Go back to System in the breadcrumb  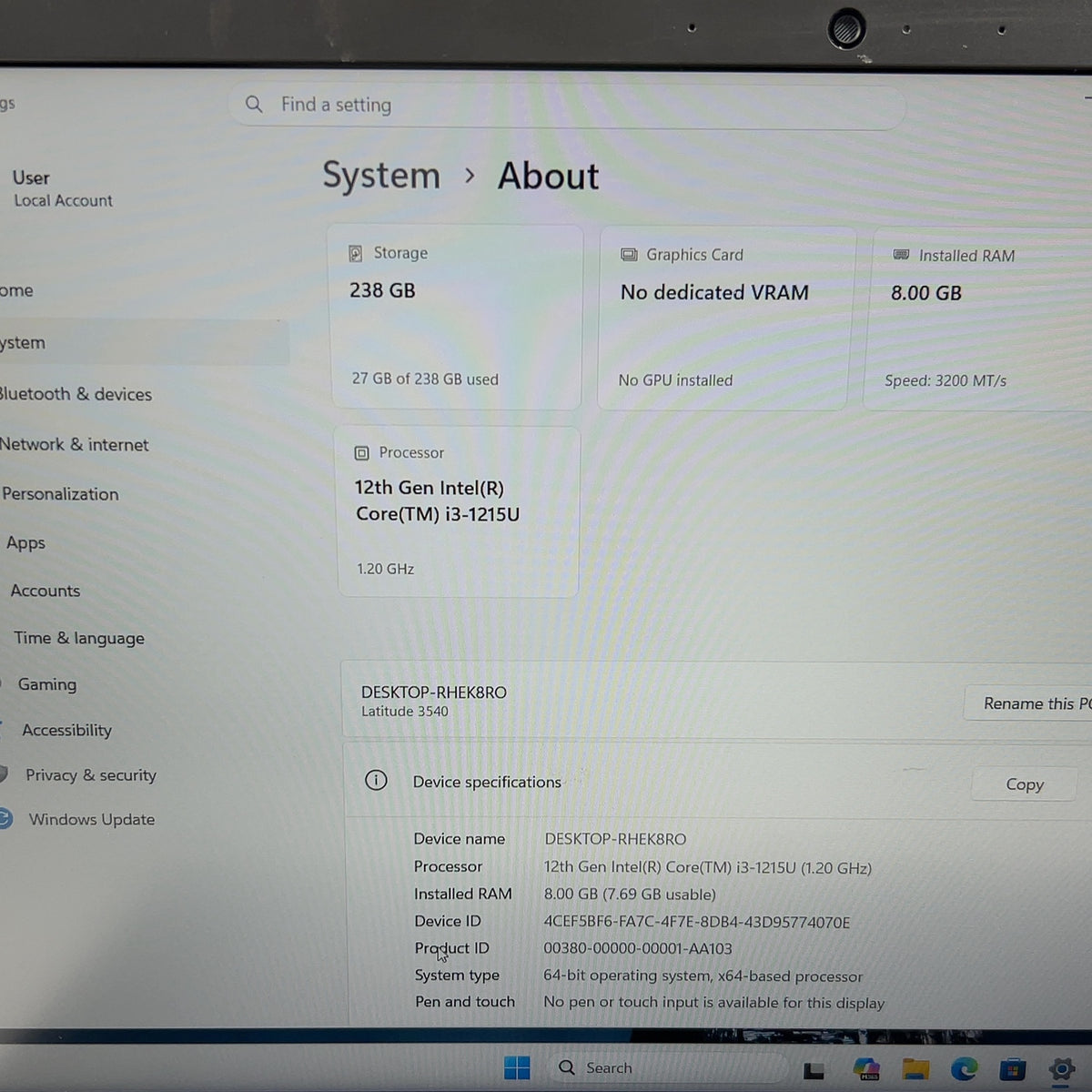[x=381, y=175]
